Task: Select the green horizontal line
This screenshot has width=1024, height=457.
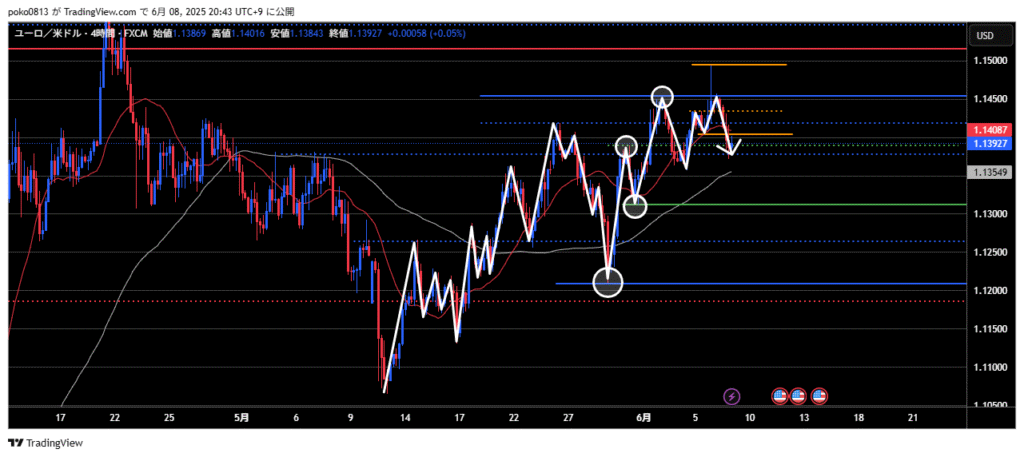Action: pyautogui.click(x=800, y=205)
